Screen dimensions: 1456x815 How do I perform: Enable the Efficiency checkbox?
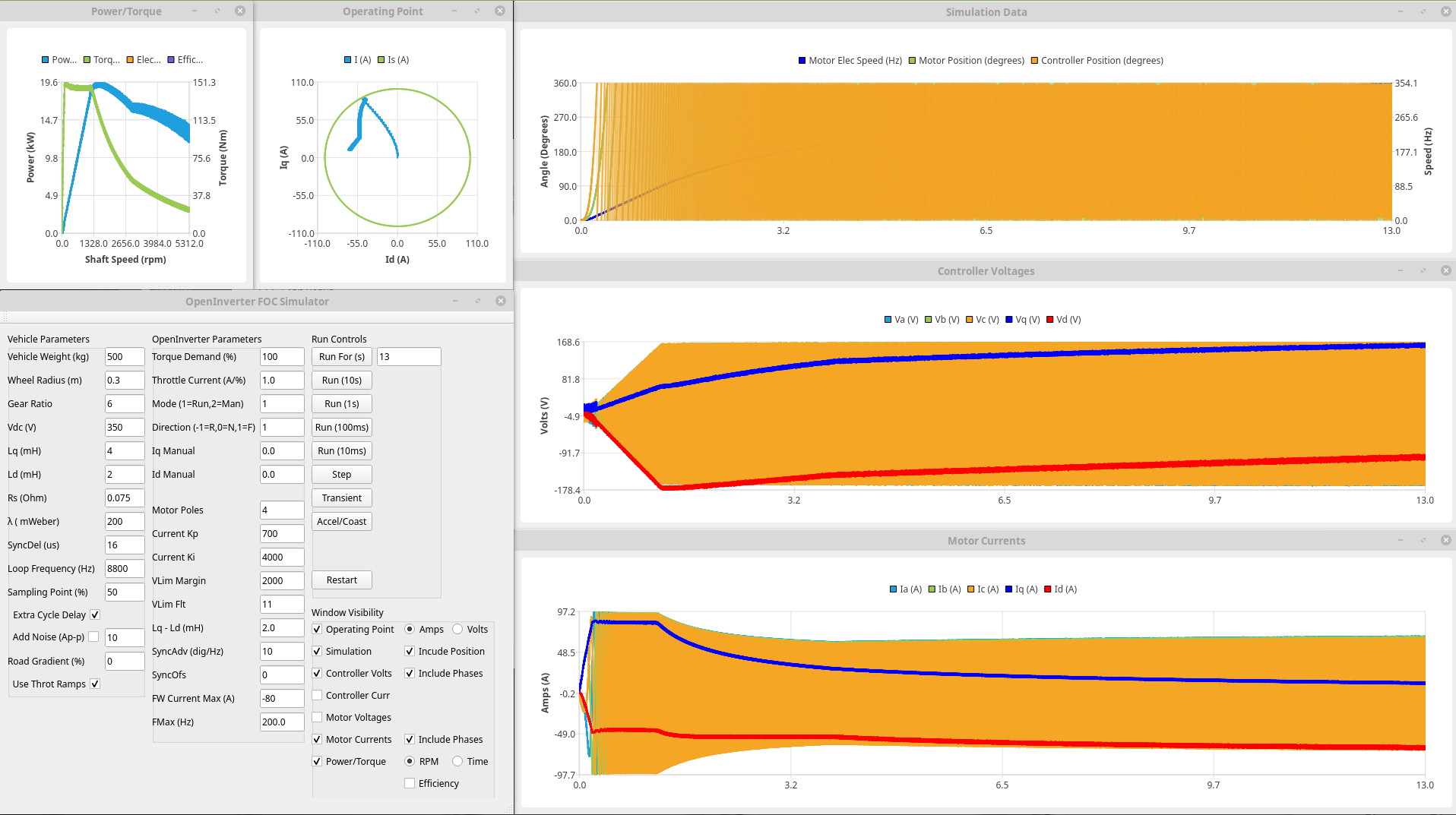[410, 783]
